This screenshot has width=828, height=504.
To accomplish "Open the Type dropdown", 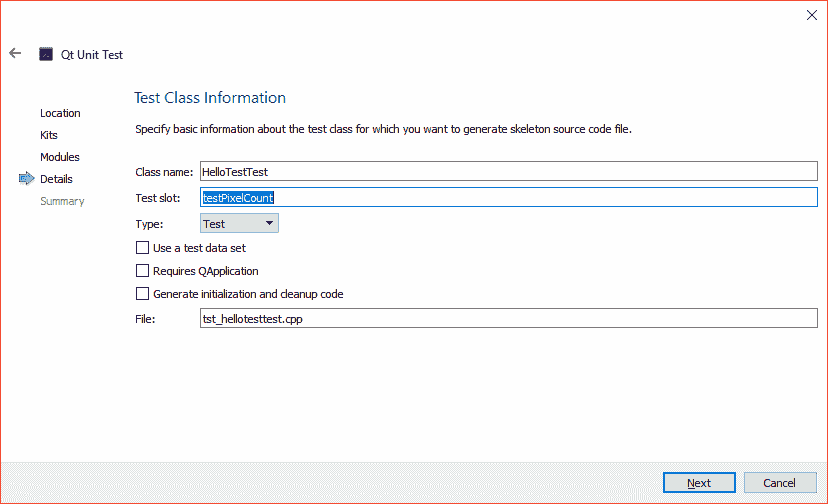I will [239, 224].
